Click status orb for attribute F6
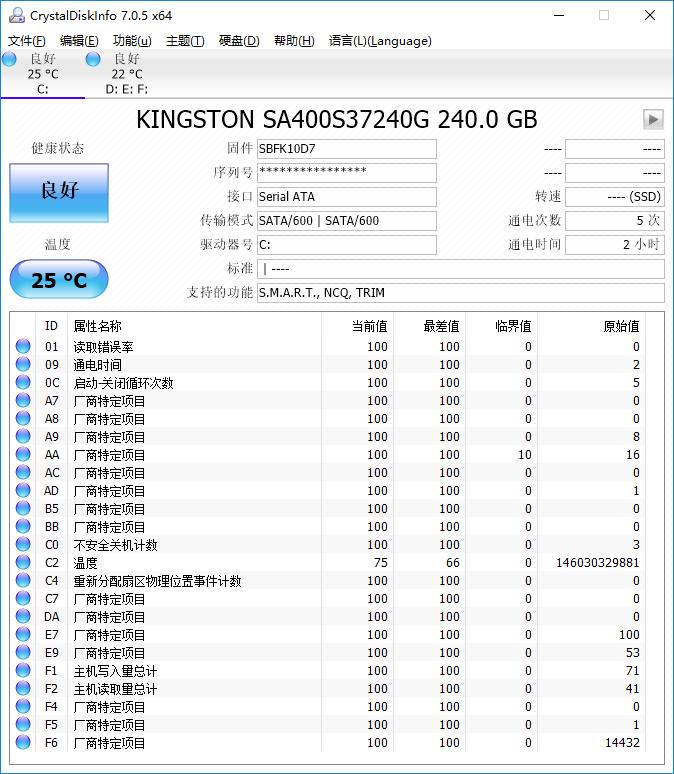This screenshot has height=774, width=674. [23, 742]
